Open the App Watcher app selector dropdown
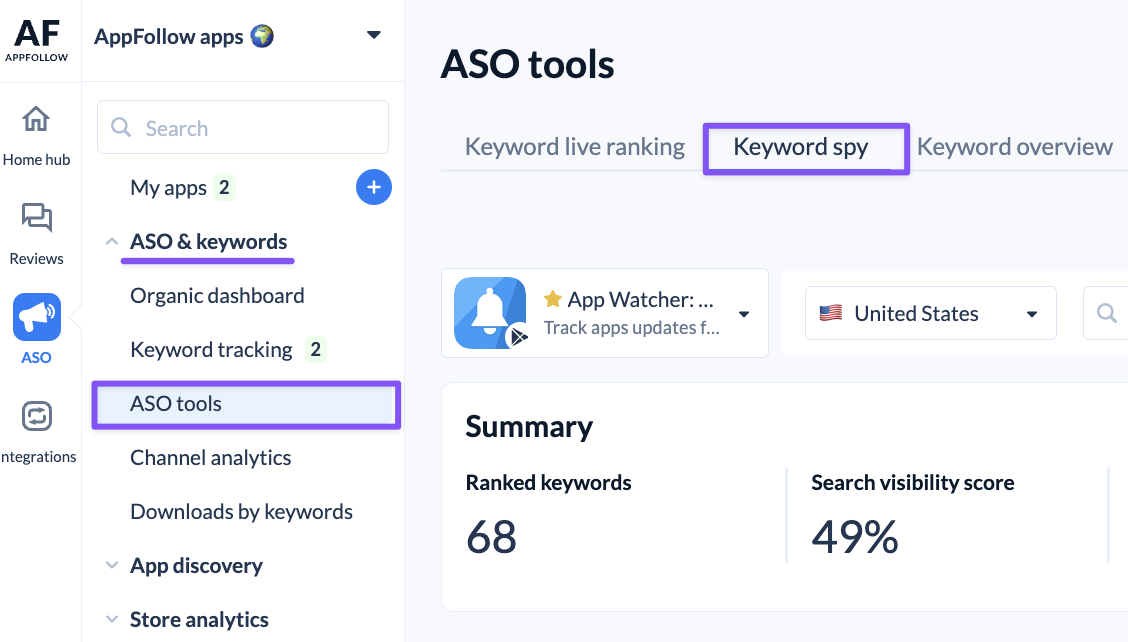This screenshot has width=1128, height=642. (x=744, y=314)
